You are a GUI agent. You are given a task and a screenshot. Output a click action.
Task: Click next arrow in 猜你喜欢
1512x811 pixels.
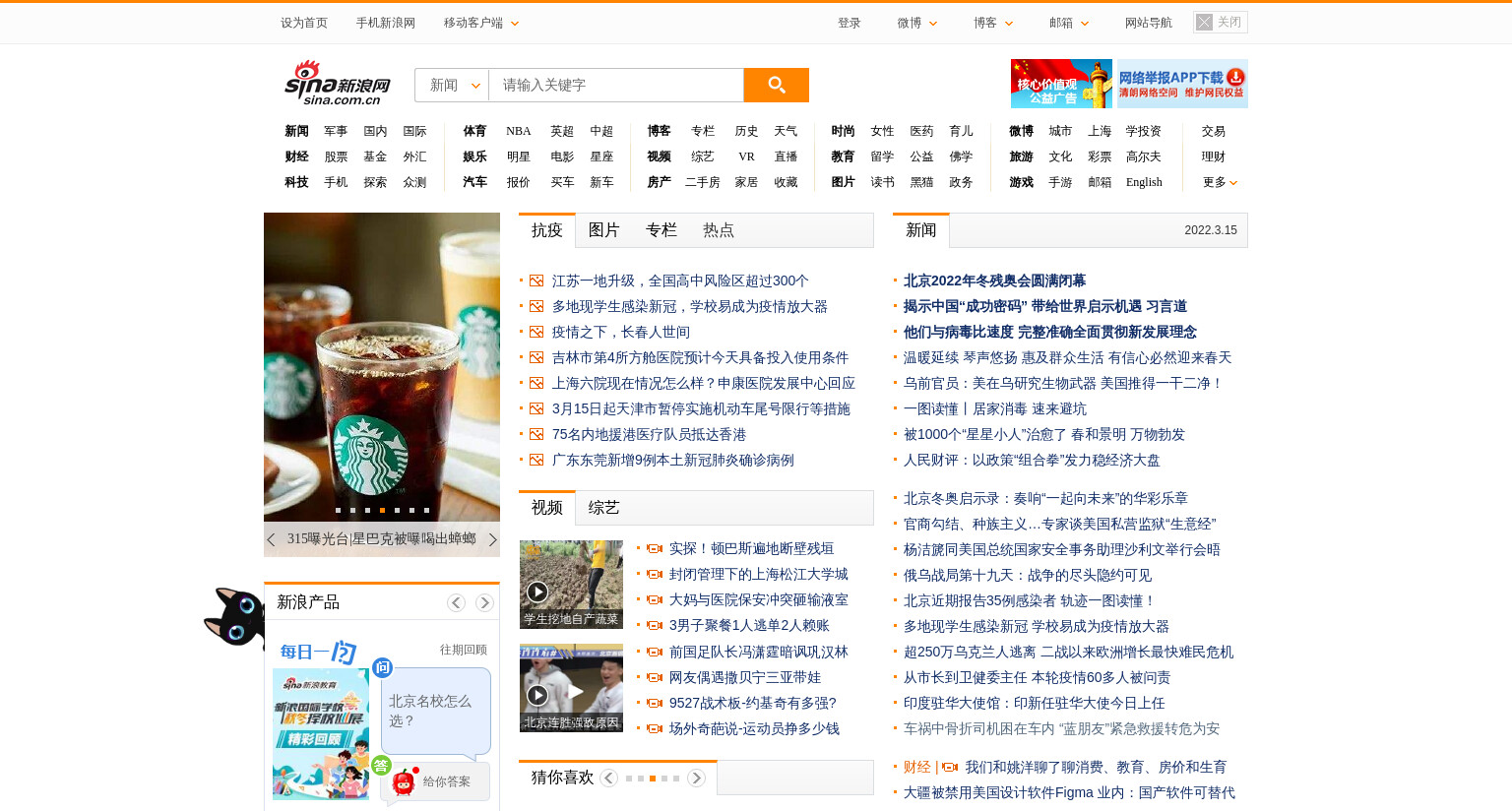[696, 779]
